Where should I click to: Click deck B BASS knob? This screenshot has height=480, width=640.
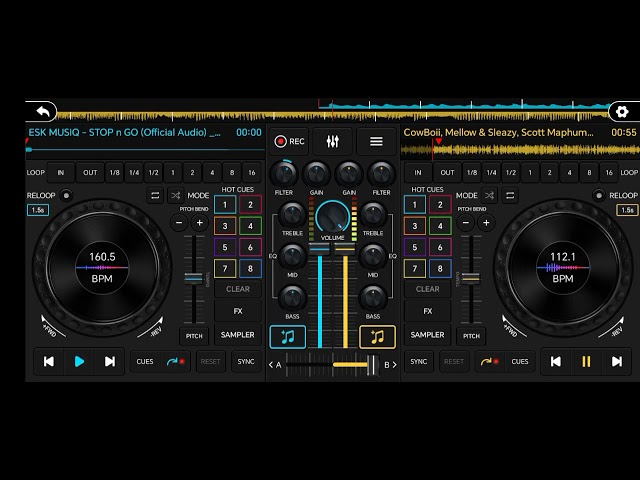373,298
